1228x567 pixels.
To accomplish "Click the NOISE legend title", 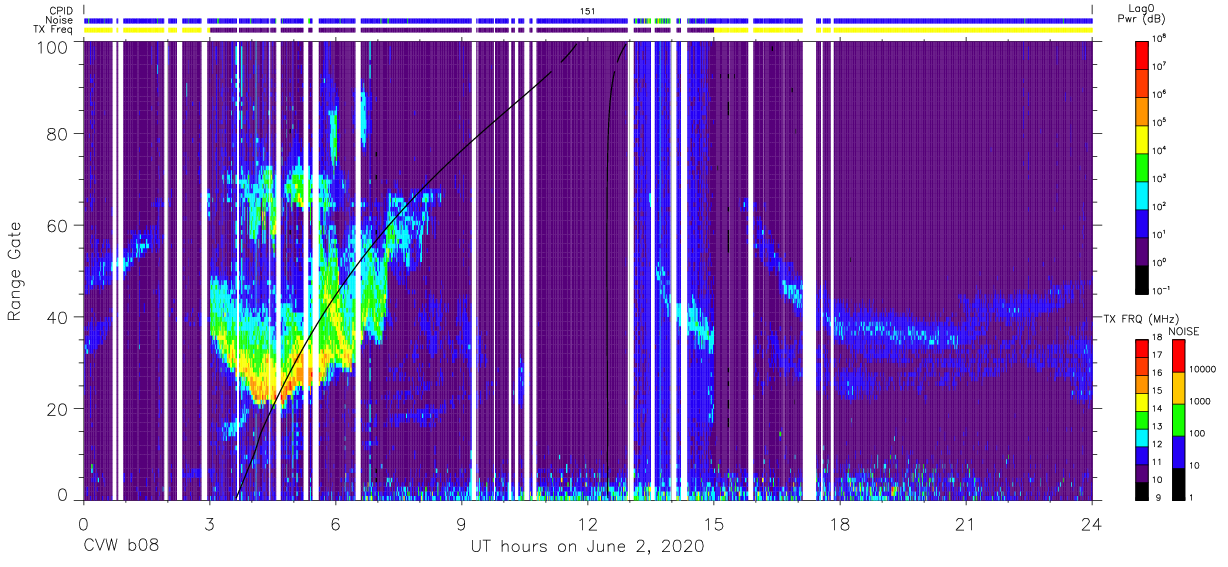I will click(x=1184, y=330).
